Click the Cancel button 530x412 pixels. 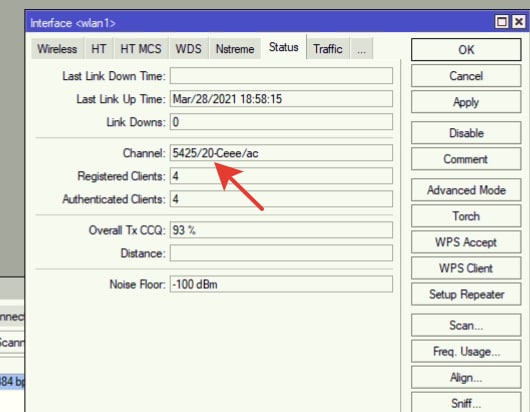click(x=466, y=76)
